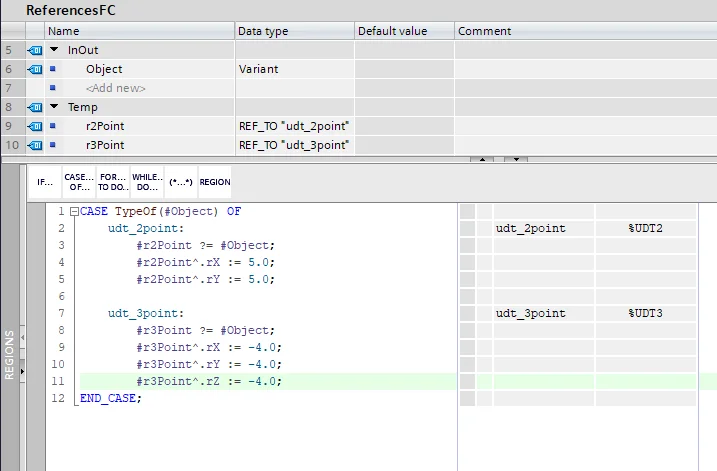This screenshot has width=717, height=471.
Task: Click udt_3point in the operand panel
Action: coord(530,313)
